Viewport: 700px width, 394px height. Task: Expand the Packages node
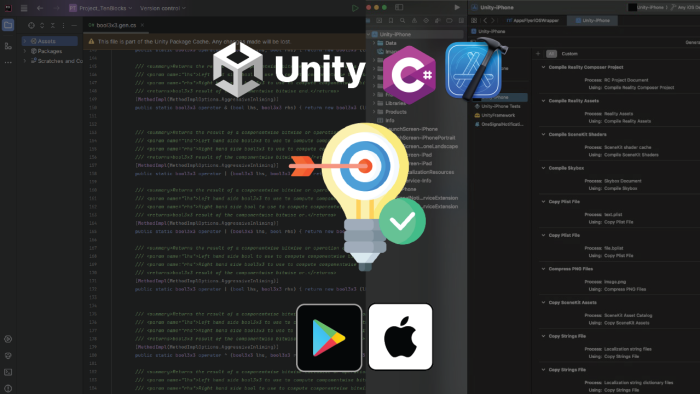pyautogui.click(x=25, y=51)
